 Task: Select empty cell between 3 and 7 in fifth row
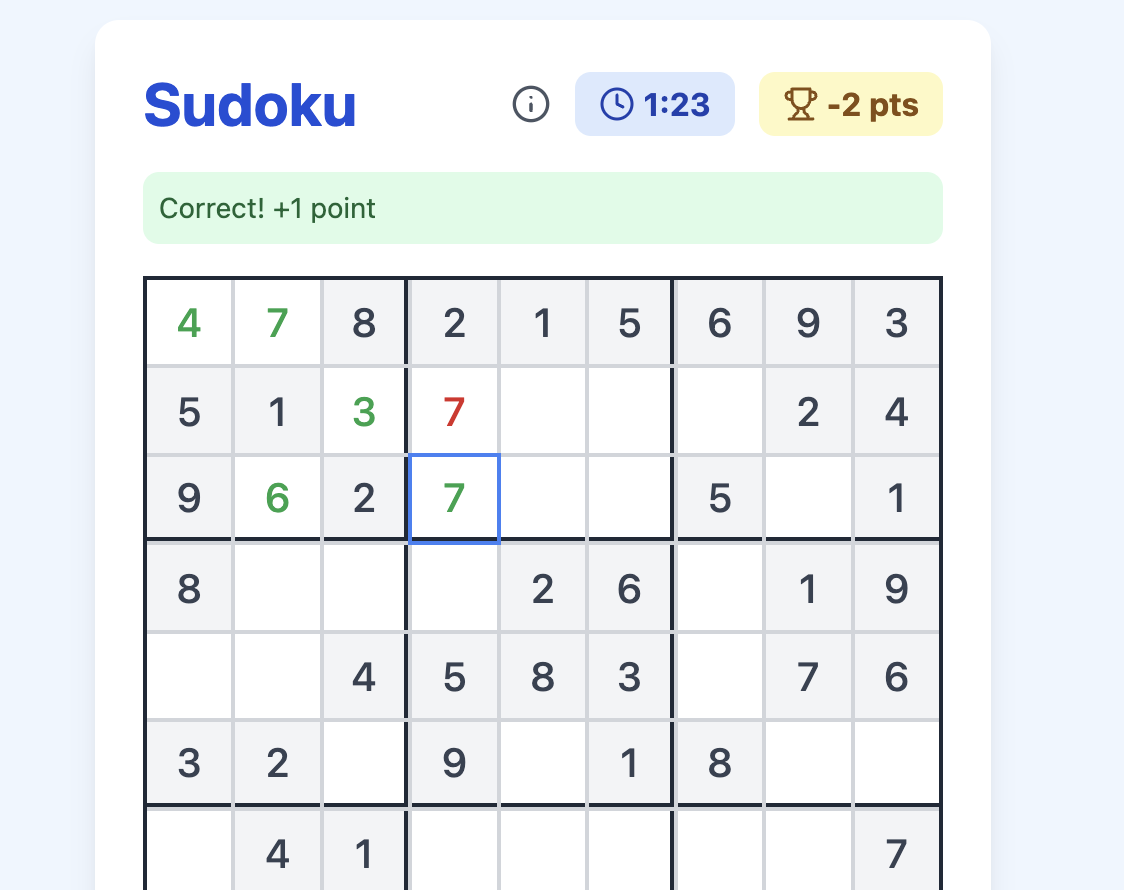(x=720, y=677)
